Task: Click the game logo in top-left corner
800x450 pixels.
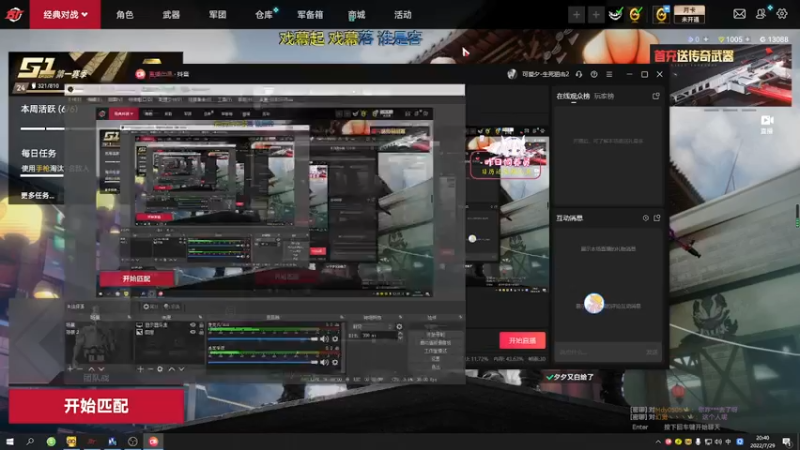Action: click(x=14, y=15)
